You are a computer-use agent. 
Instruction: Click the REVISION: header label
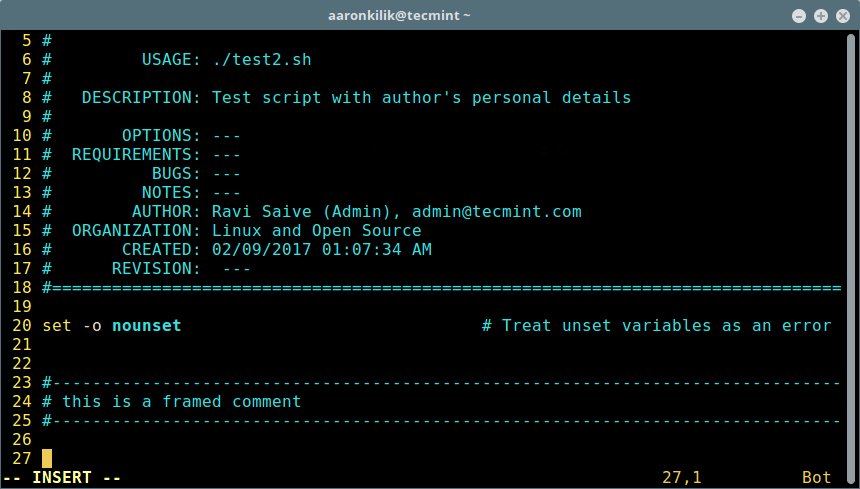(x=156, y=269)
